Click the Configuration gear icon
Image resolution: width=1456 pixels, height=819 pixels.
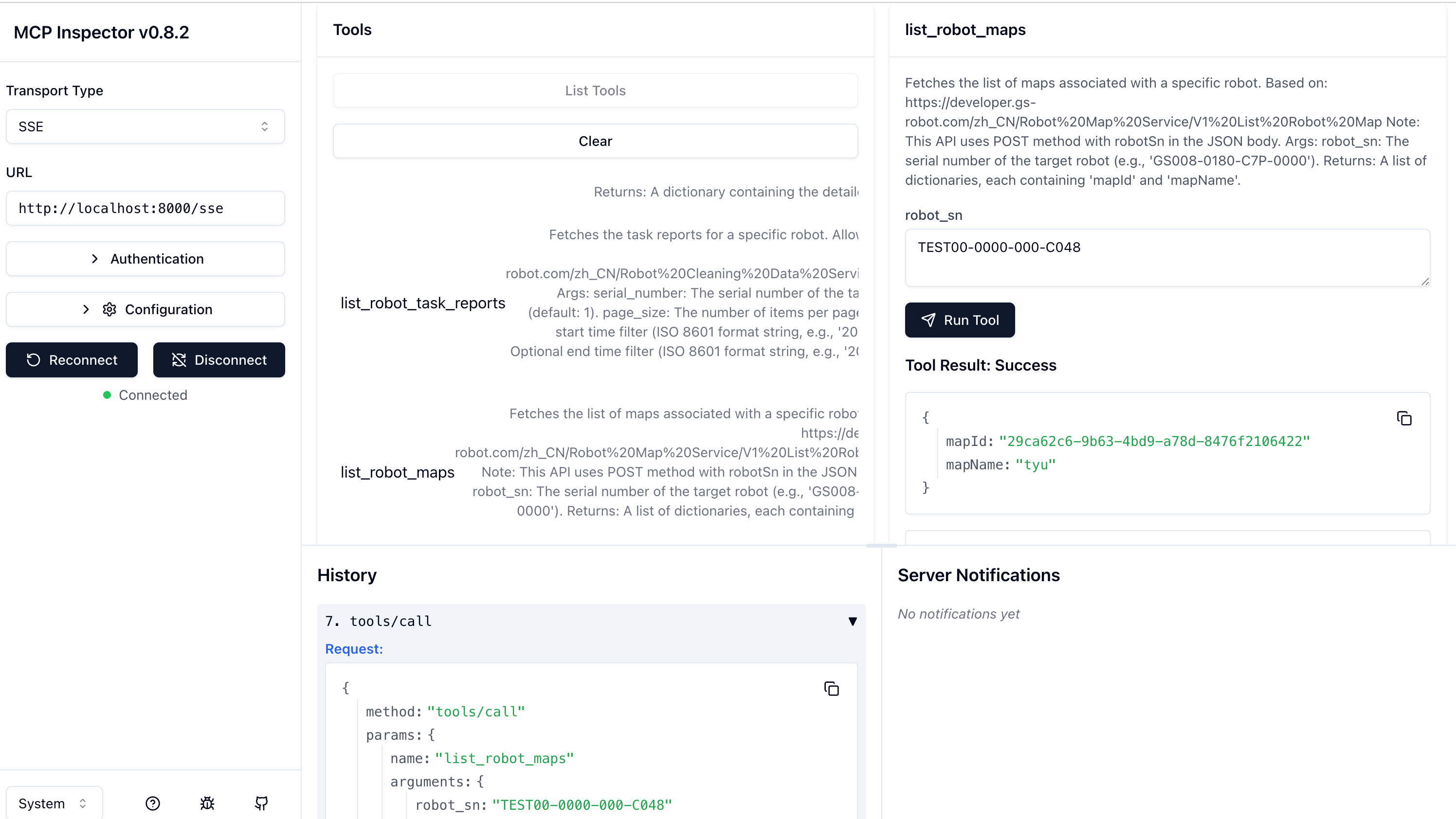pos(109,309)
